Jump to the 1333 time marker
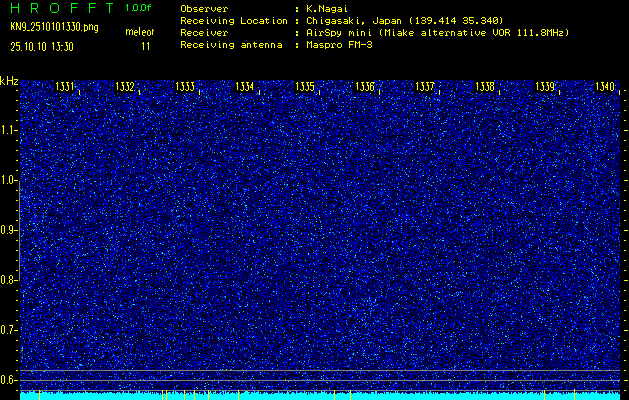The width and height of the screenshot is (629, 400). click(184, 88)
